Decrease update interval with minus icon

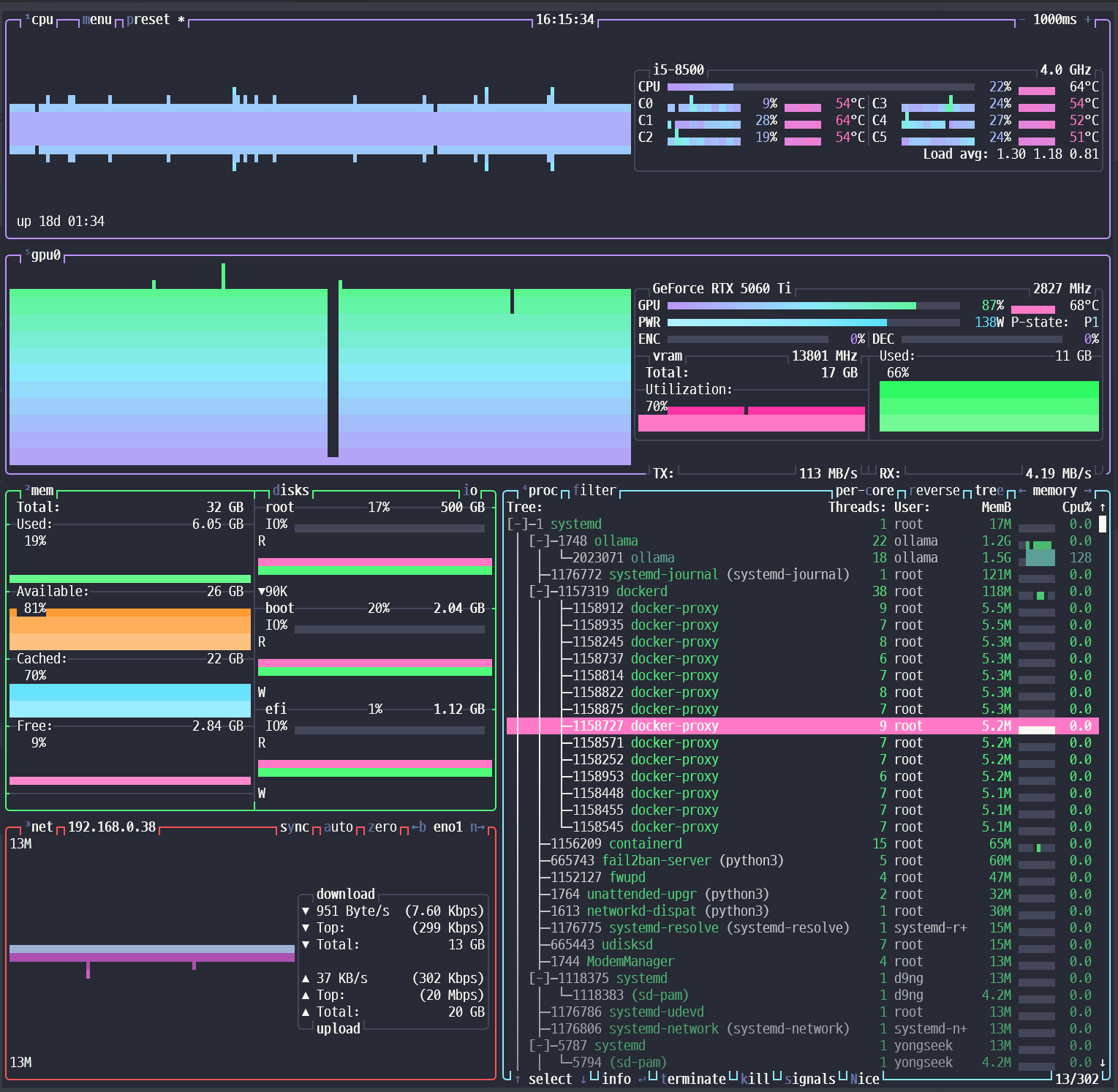pyautogui.click(x=1022, y=20)
